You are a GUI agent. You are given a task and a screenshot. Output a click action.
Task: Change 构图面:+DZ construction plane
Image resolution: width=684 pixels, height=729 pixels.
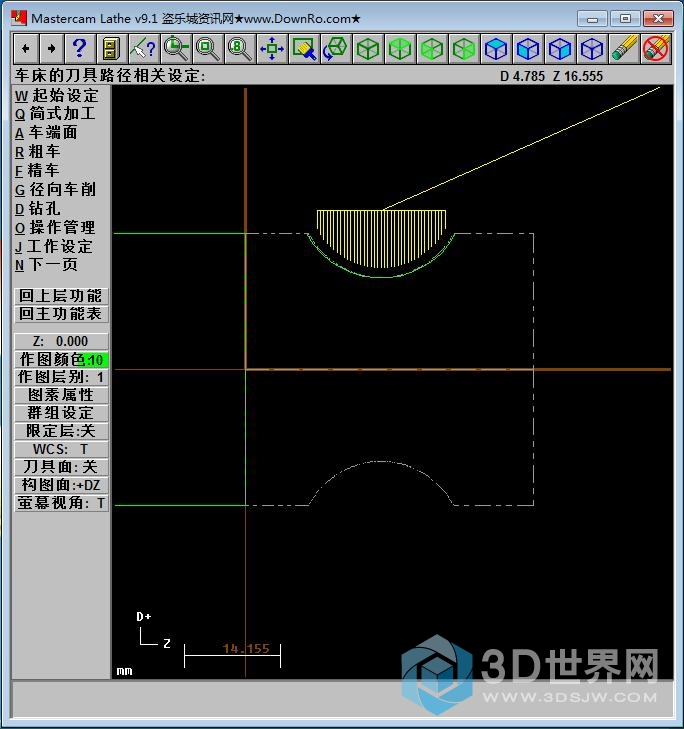(x=61, y=485)
